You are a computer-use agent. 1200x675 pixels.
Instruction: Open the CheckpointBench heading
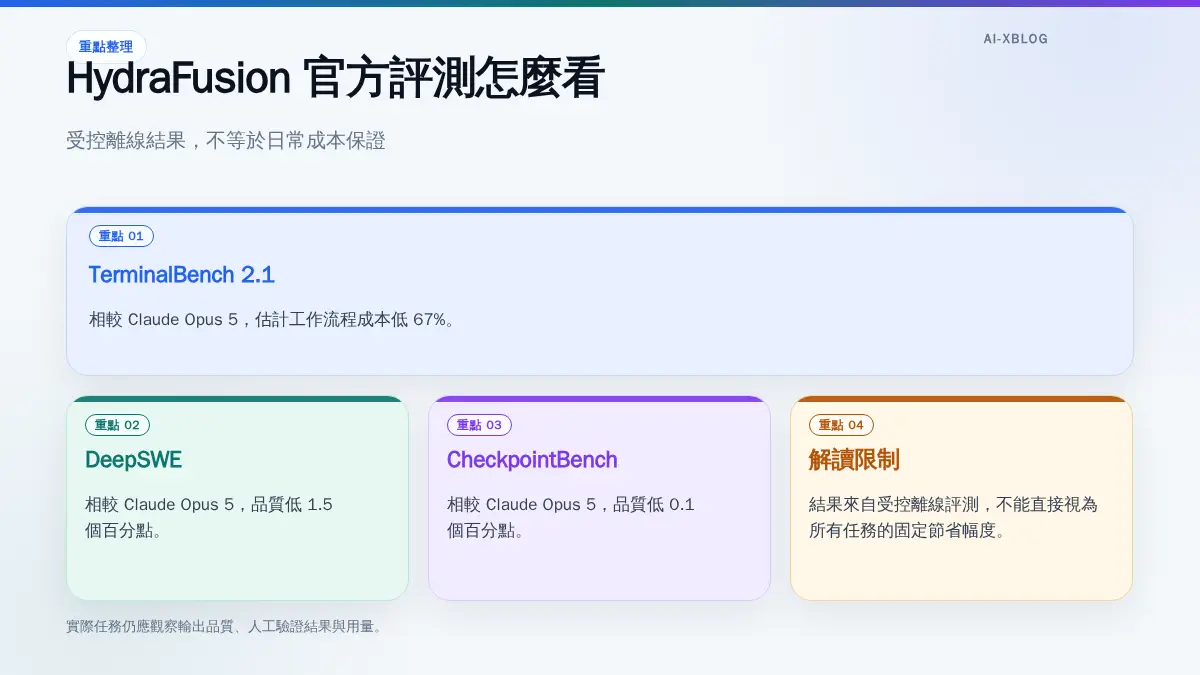click(x=532, y=460)
